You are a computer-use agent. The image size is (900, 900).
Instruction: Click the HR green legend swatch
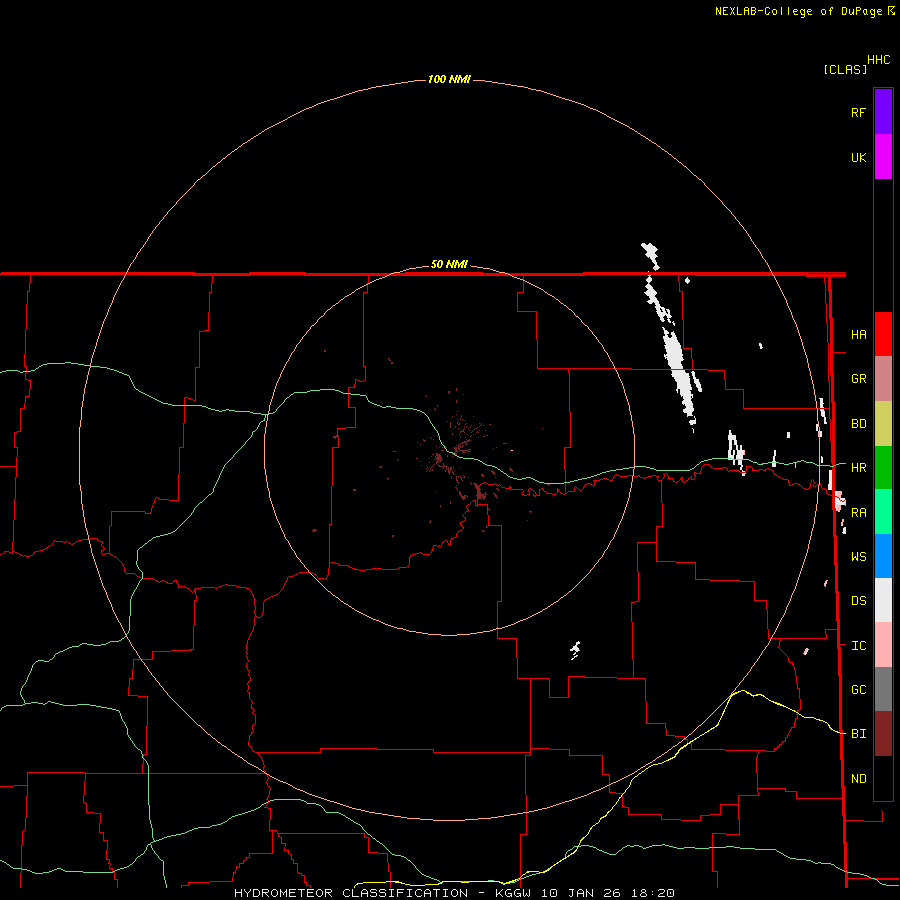(883, 468)
